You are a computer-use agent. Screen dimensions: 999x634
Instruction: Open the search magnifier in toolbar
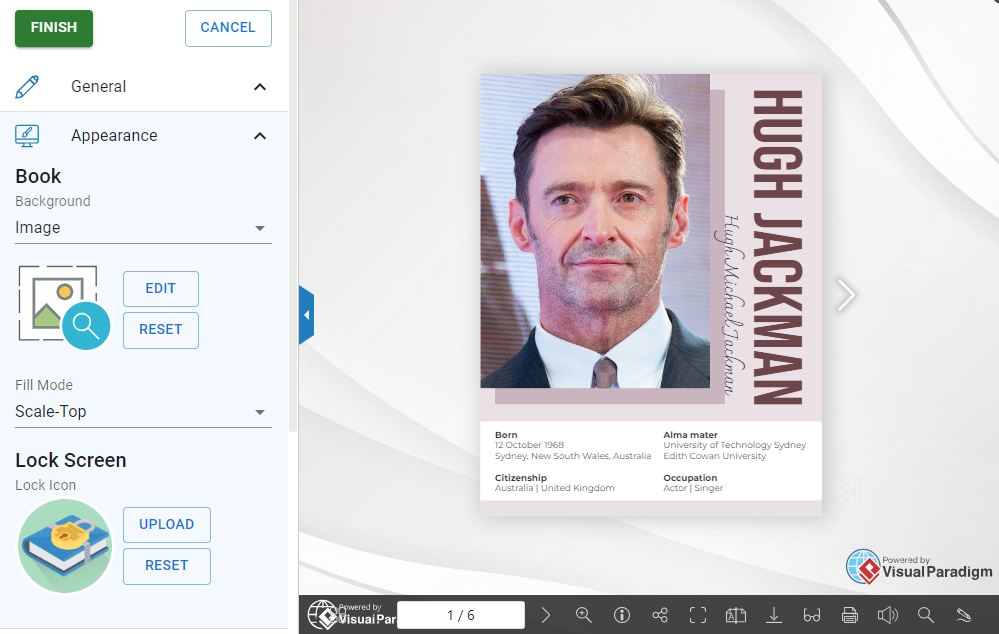(x=926, y=615)
